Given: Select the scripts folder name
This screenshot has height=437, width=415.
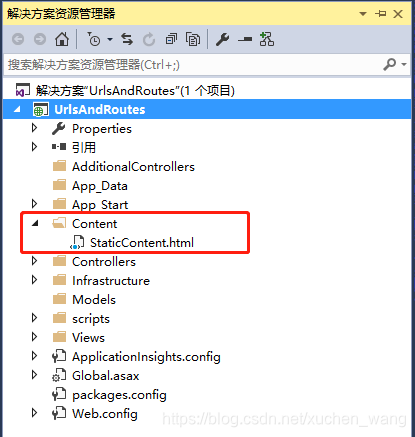Looking at the screenshot, I should coord(91,319).
